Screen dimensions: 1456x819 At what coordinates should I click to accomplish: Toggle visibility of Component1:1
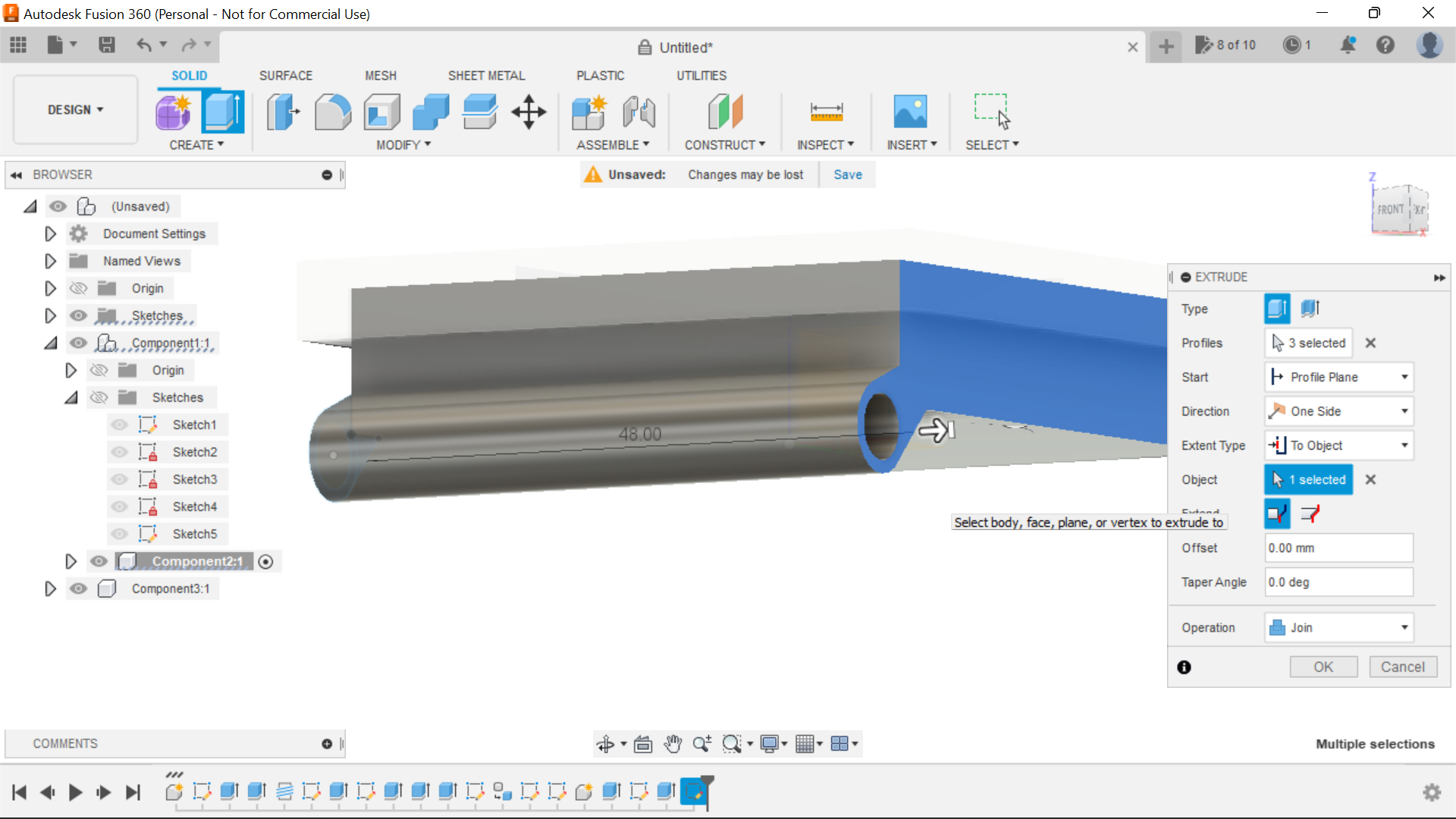(79, 343)
